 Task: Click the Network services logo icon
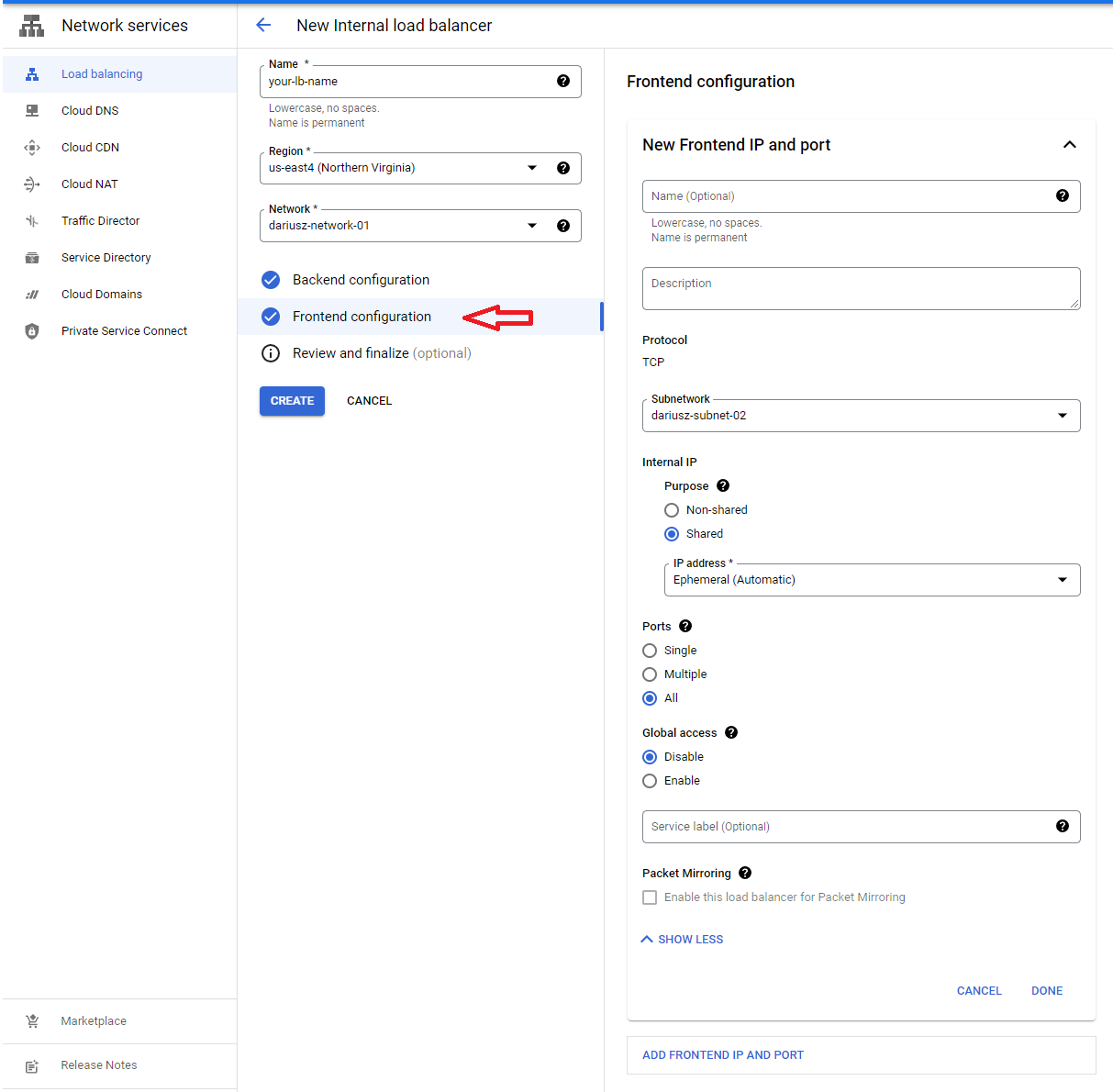tap(32, 26)
